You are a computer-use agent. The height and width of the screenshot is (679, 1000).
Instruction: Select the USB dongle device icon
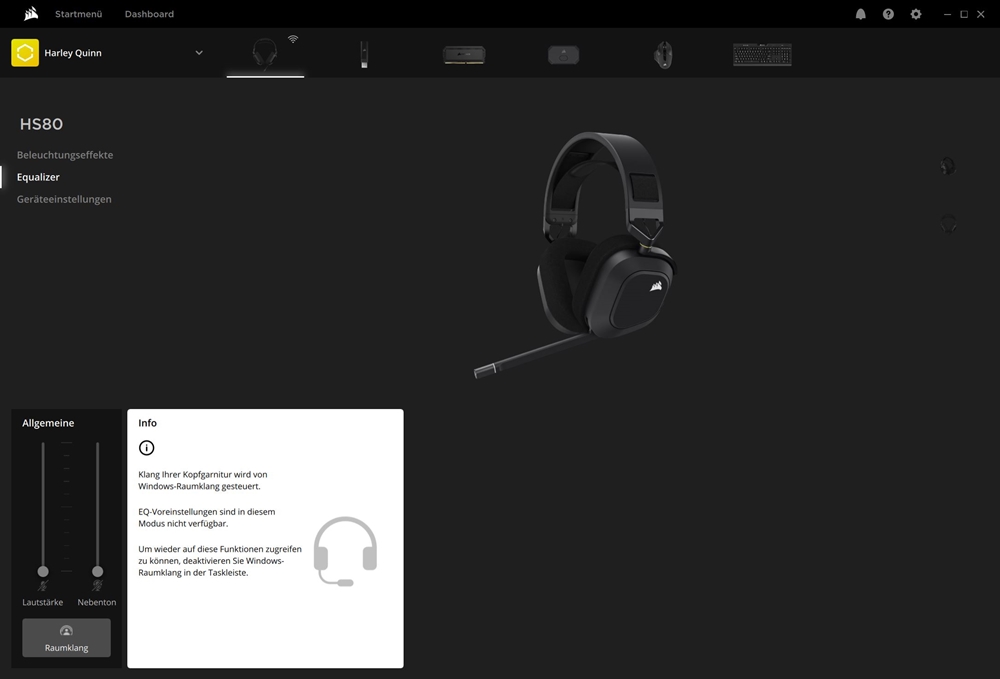click(364, 54)
